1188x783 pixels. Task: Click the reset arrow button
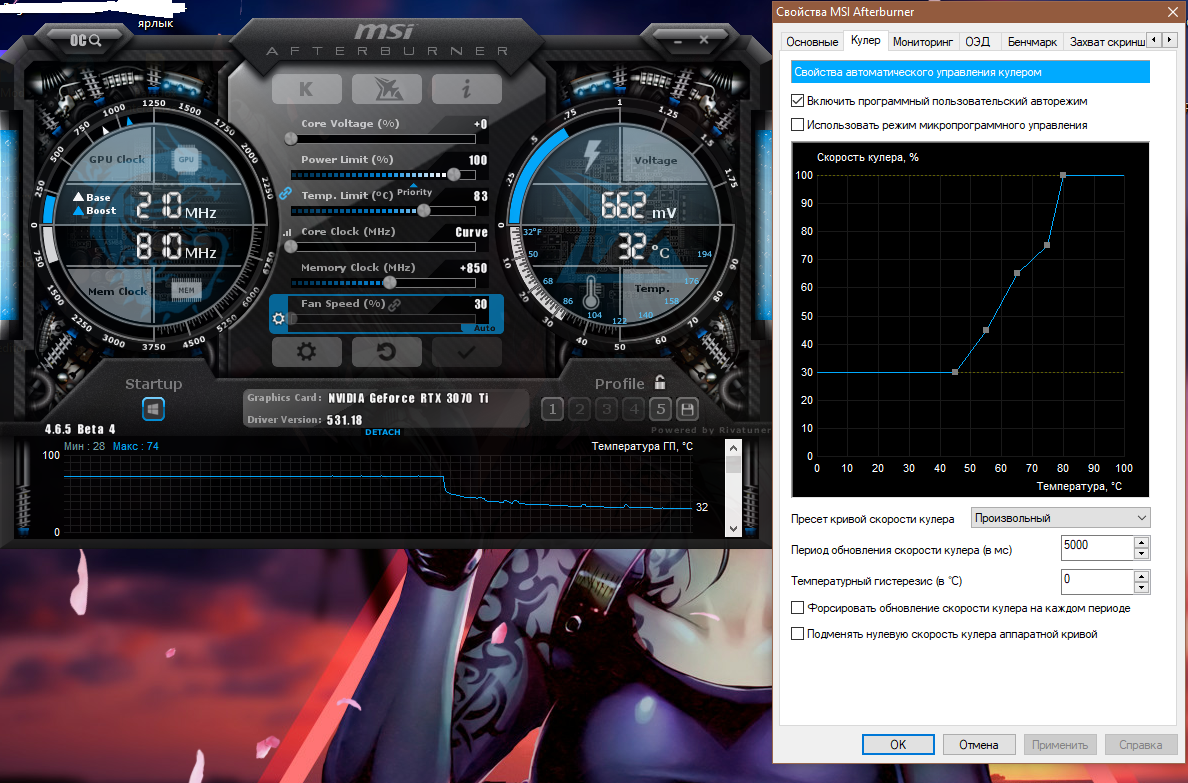point(386,352)
